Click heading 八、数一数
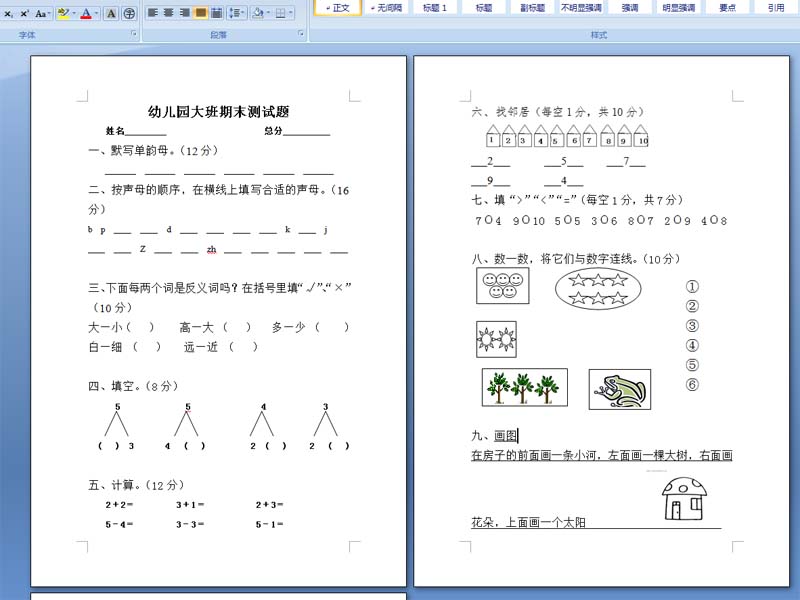The width and height of the screenshot is (800, 600). [x=576, y=259]
